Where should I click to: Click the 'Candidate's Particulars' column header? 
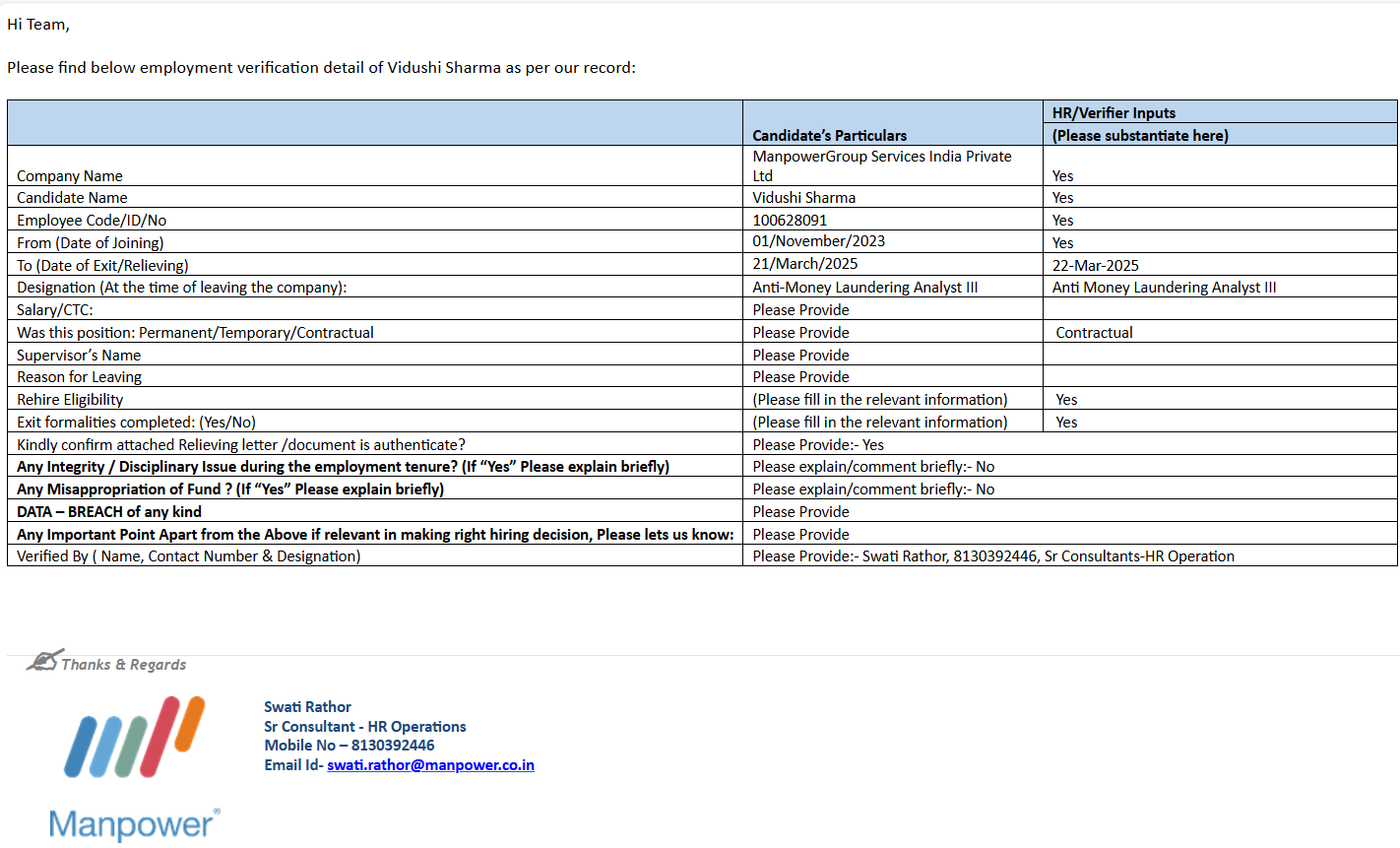tap(829, 135)
